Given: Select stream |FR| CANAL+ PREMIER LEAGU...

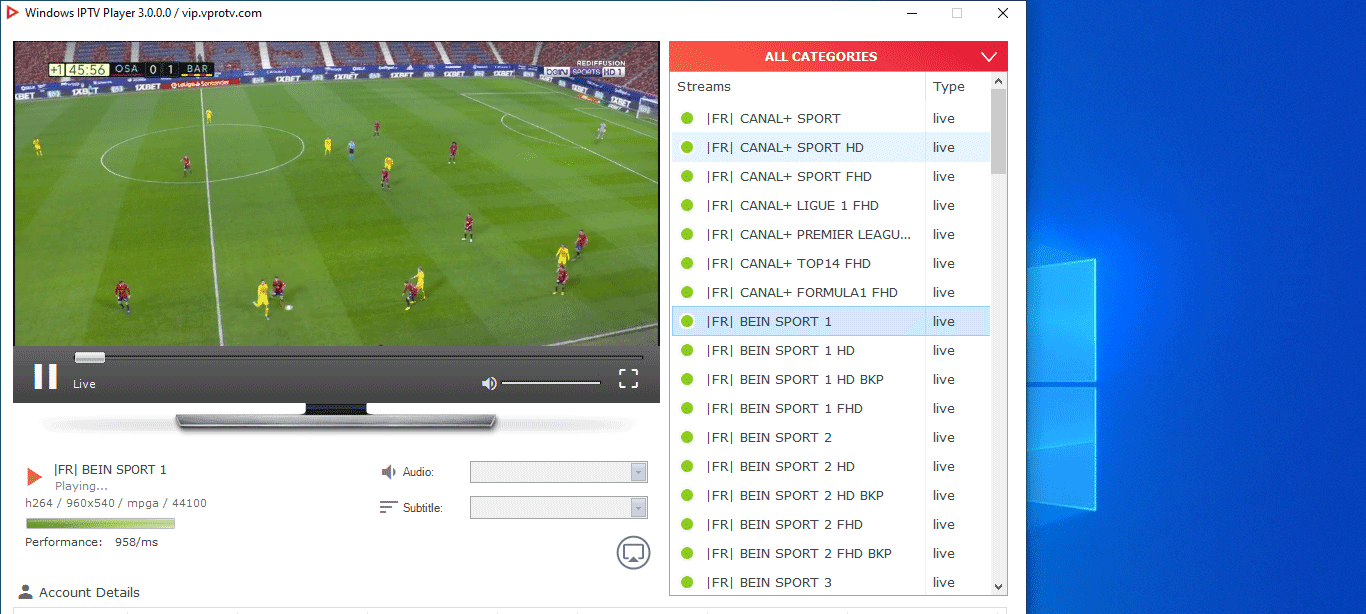Looking at the screenshot, I should [830, 234].
